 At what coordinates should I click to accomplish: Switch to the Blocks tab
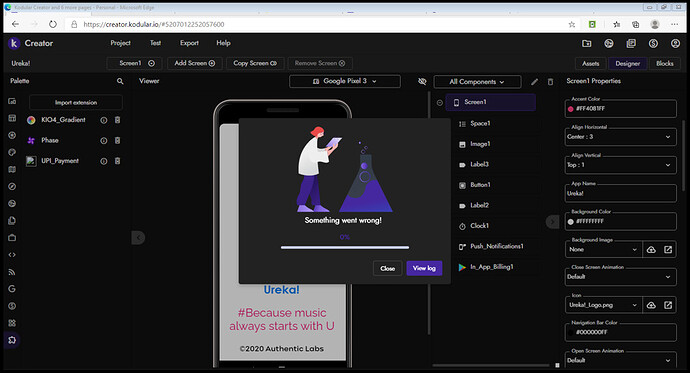[x=664, y=63]
